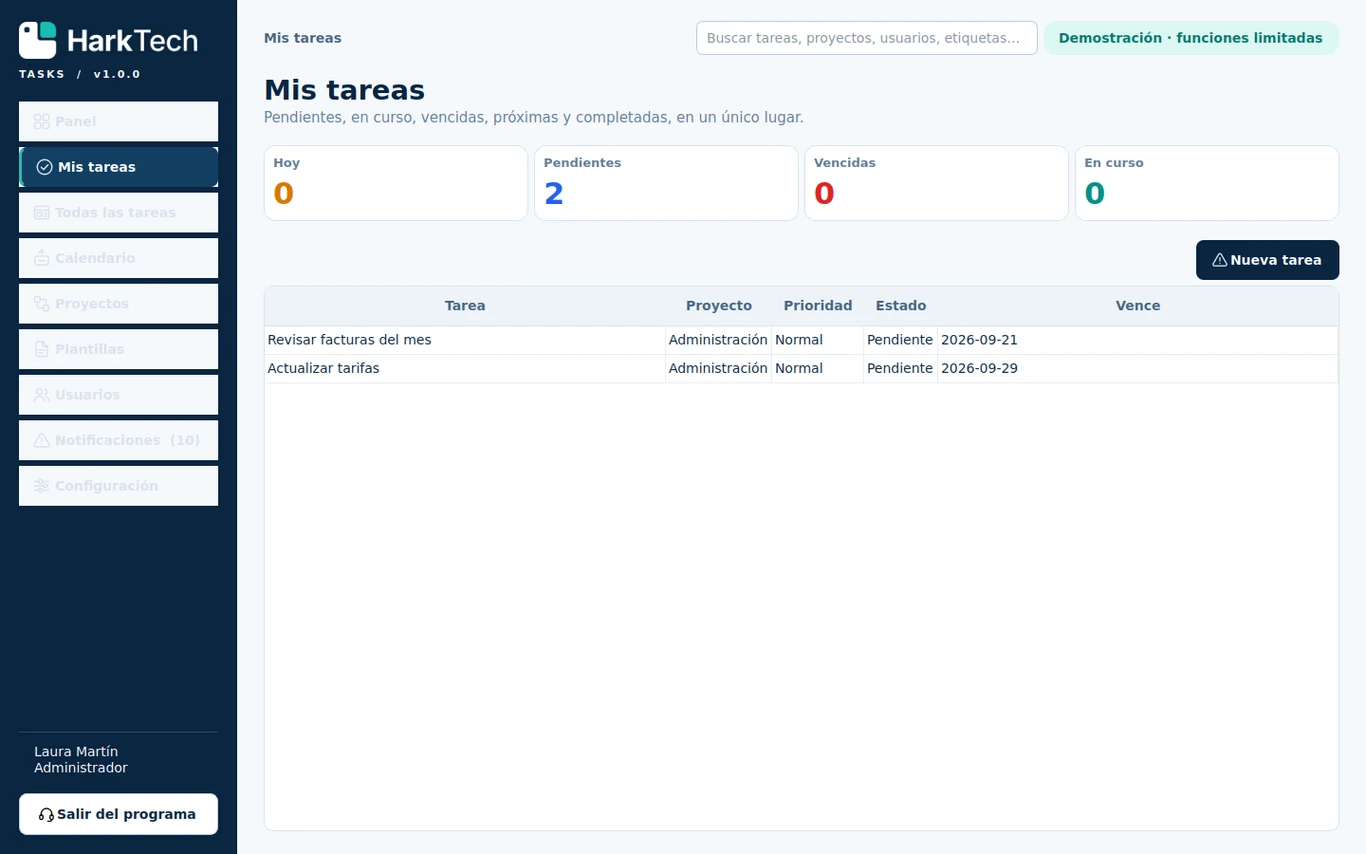This screenshot has height=854, width=1366.
Task: Click the subtitle starting with Pendientes, en curso
Action: coord(533,118)
